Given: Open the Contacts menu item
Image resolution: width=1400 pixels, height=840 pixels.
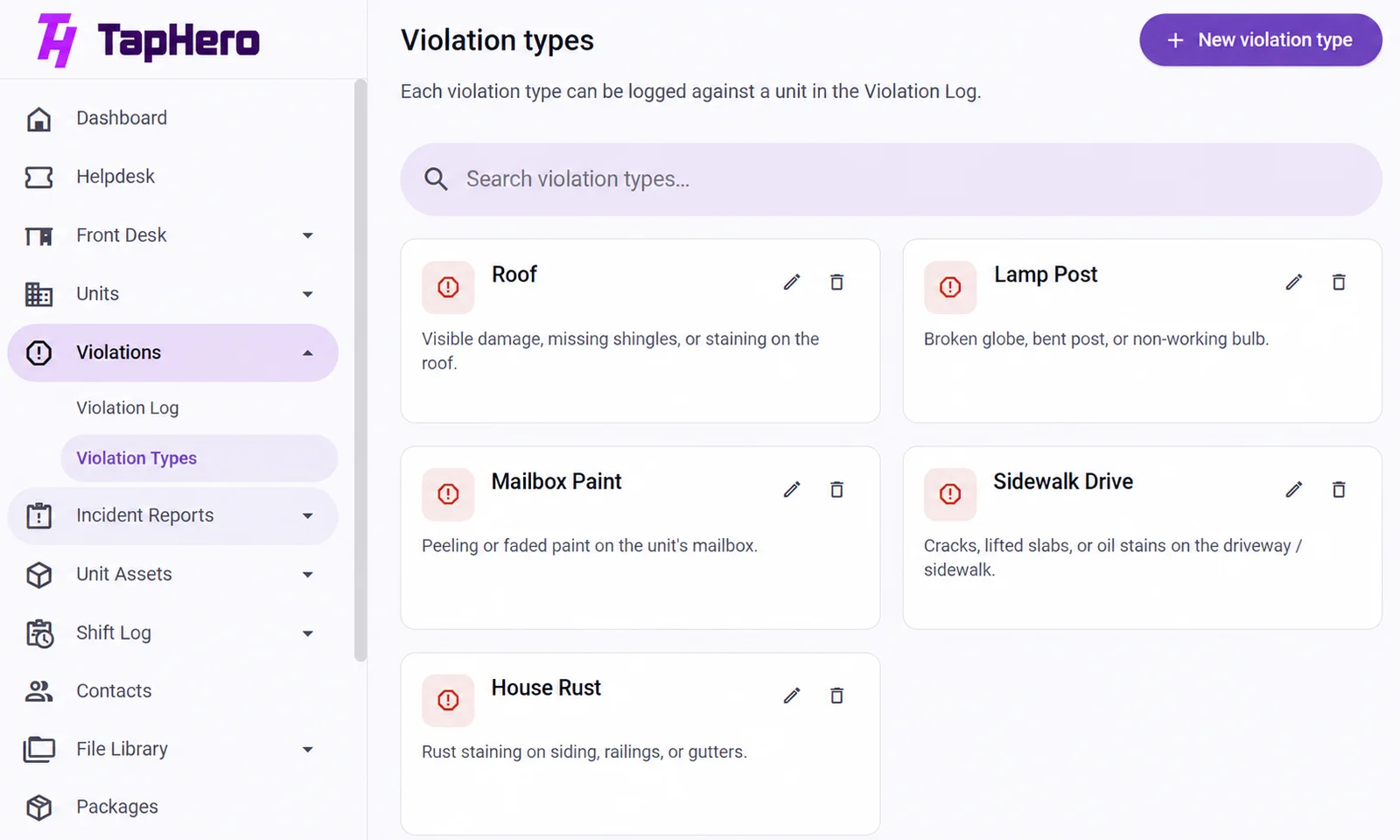Looking at the screenshot, I should (173, 691).
